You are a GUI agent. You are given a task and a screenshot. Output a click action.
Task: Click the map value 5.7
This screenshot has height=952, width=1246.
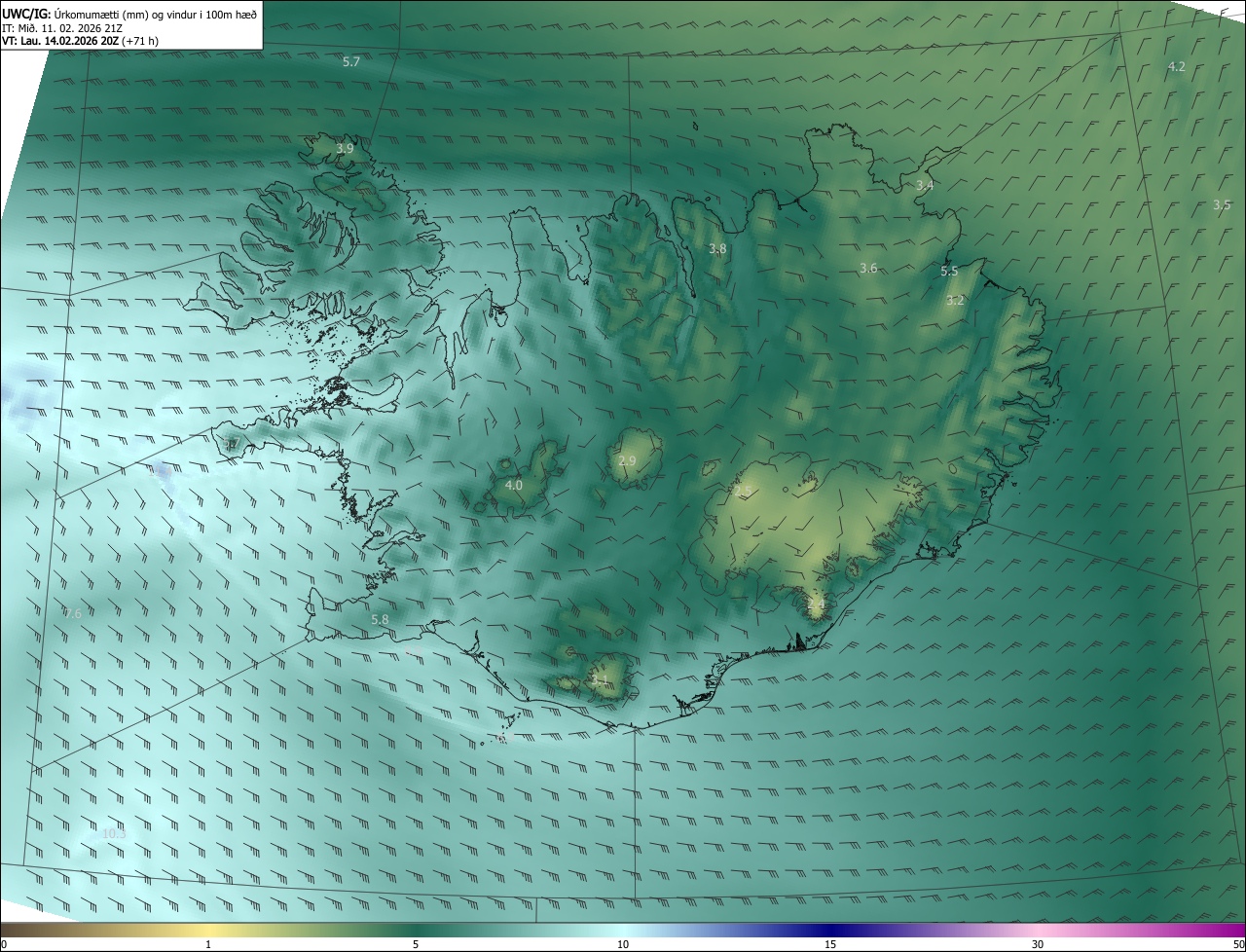[x=351, y=61]
